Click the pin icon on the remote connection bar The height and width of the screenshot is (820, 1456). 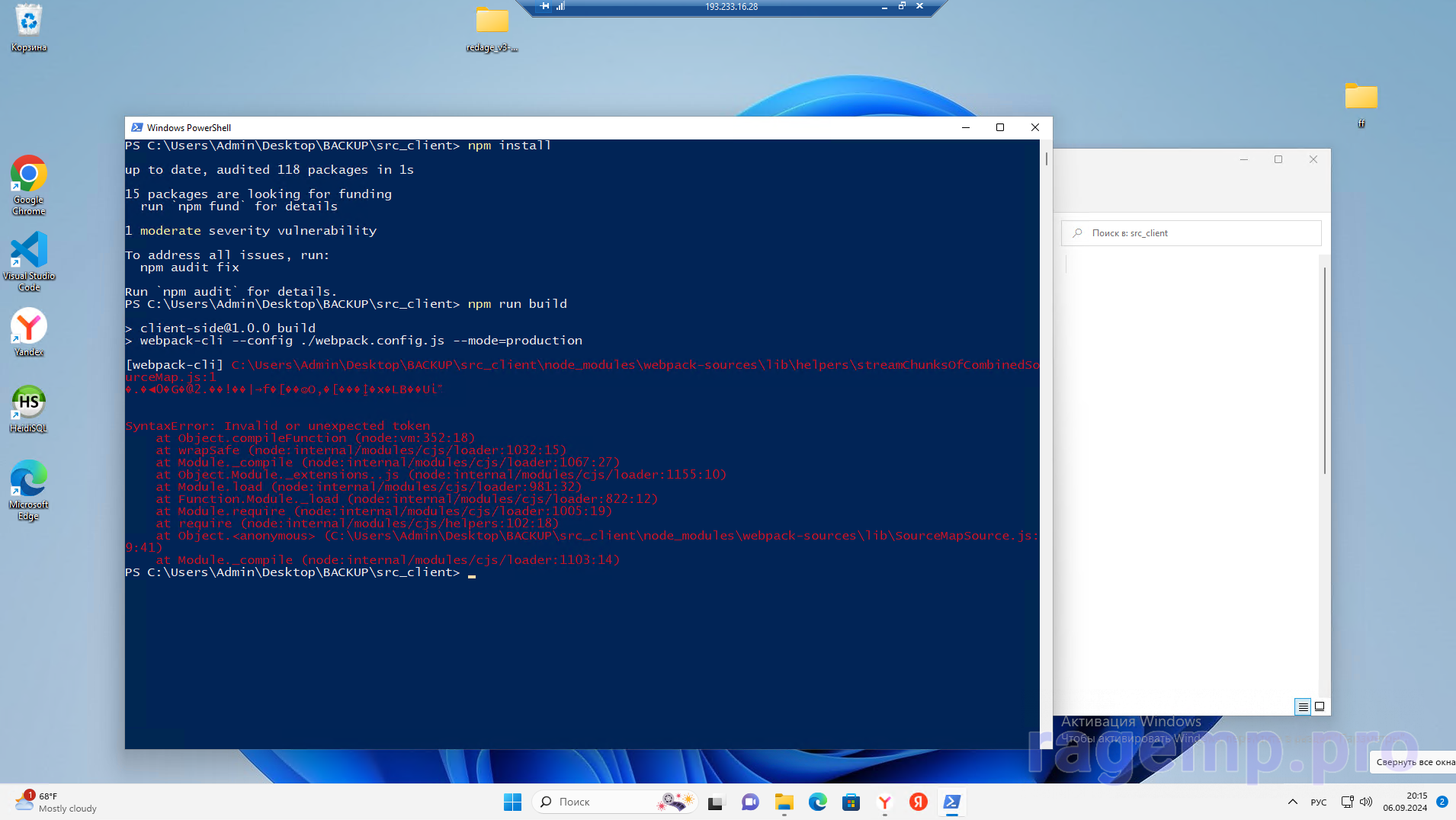click(545, 6)
